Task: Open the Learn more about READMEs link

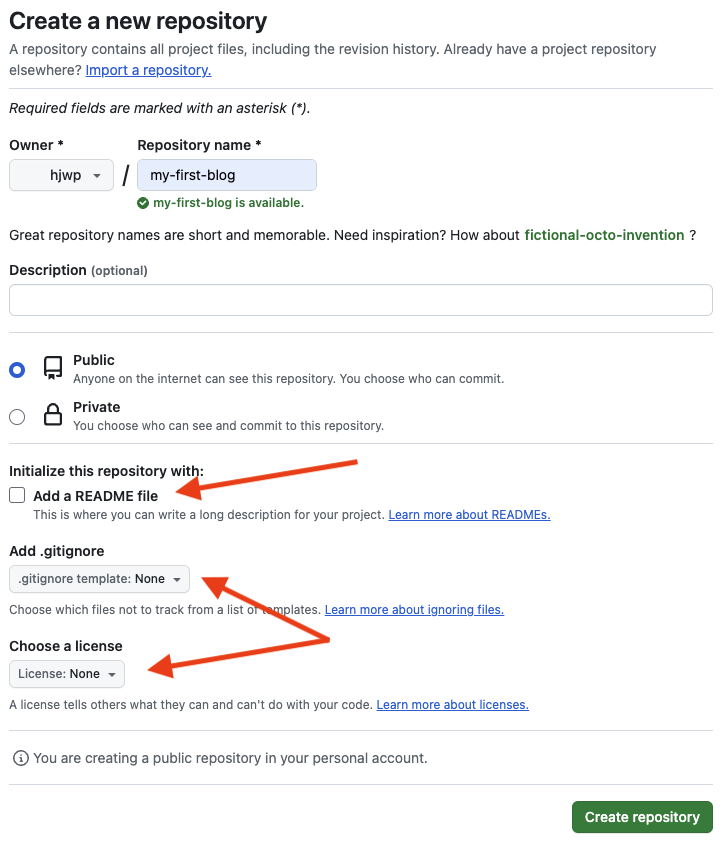Action: tap(469, 515)
